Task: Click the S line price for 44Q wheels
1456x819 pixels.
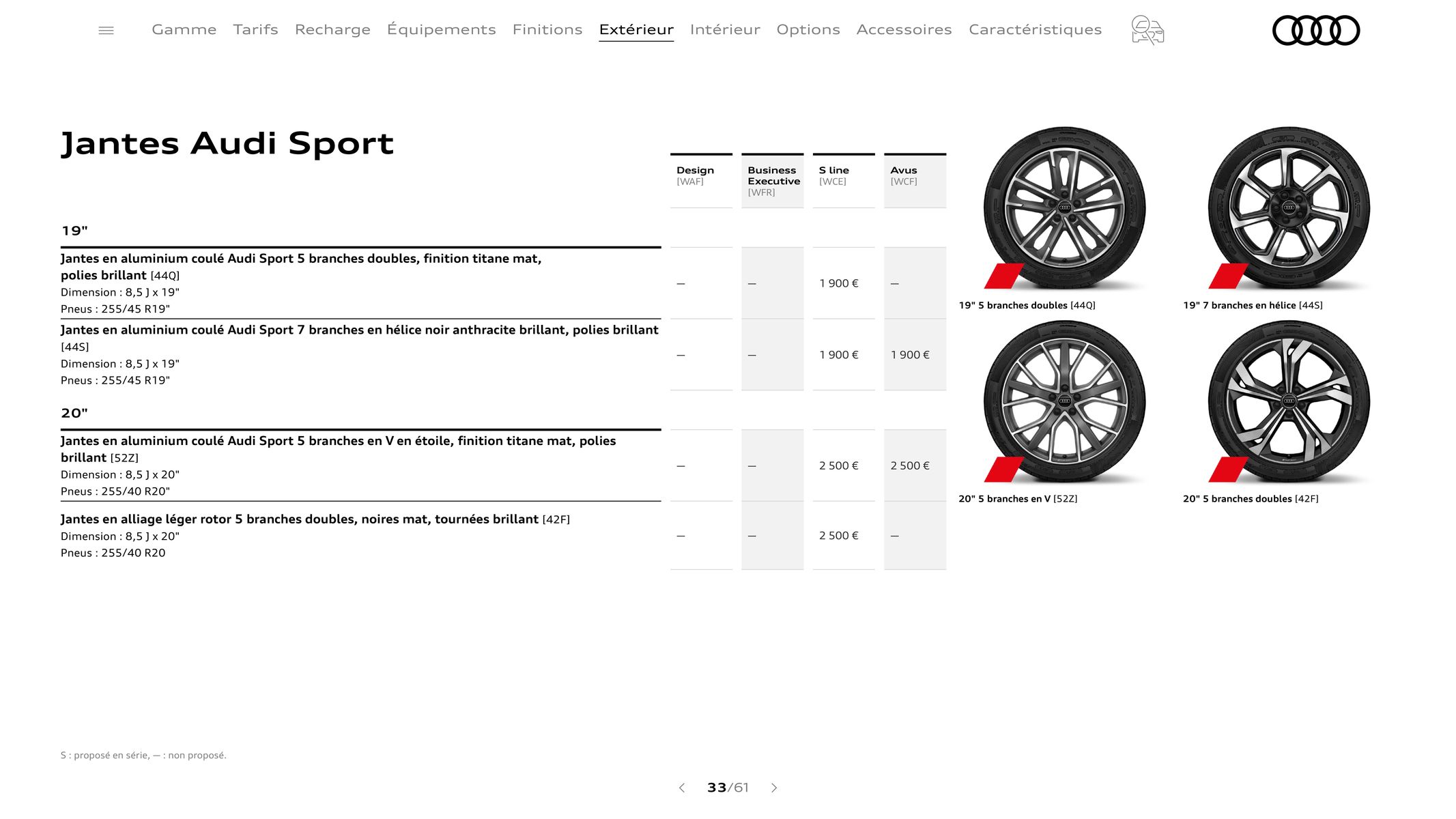Action: click(x=839, y=283)
